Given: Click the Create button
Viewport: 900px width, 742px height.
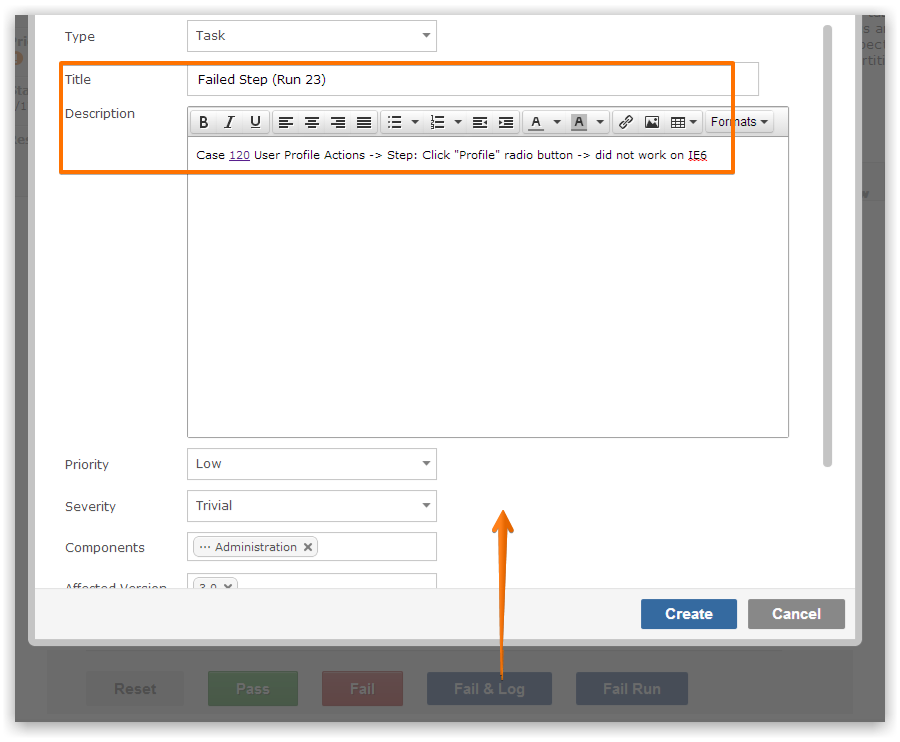Looking at the screenshot, I should click(689, 614).
